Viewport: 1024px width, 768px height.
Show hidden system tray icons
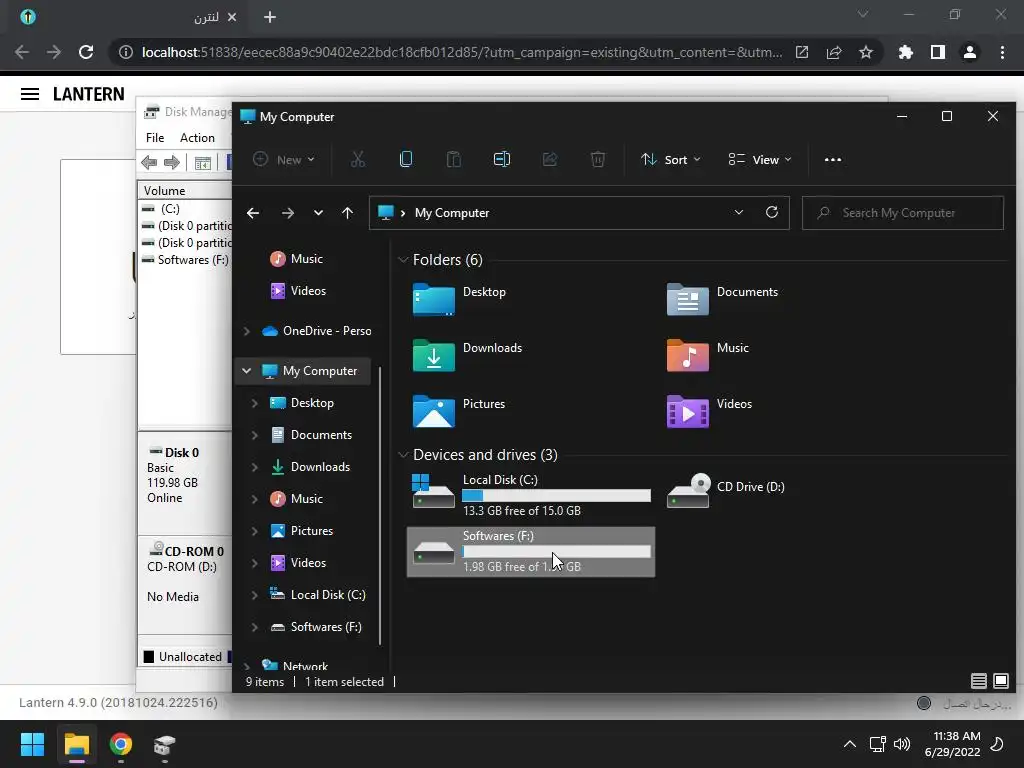click(850, 744)
